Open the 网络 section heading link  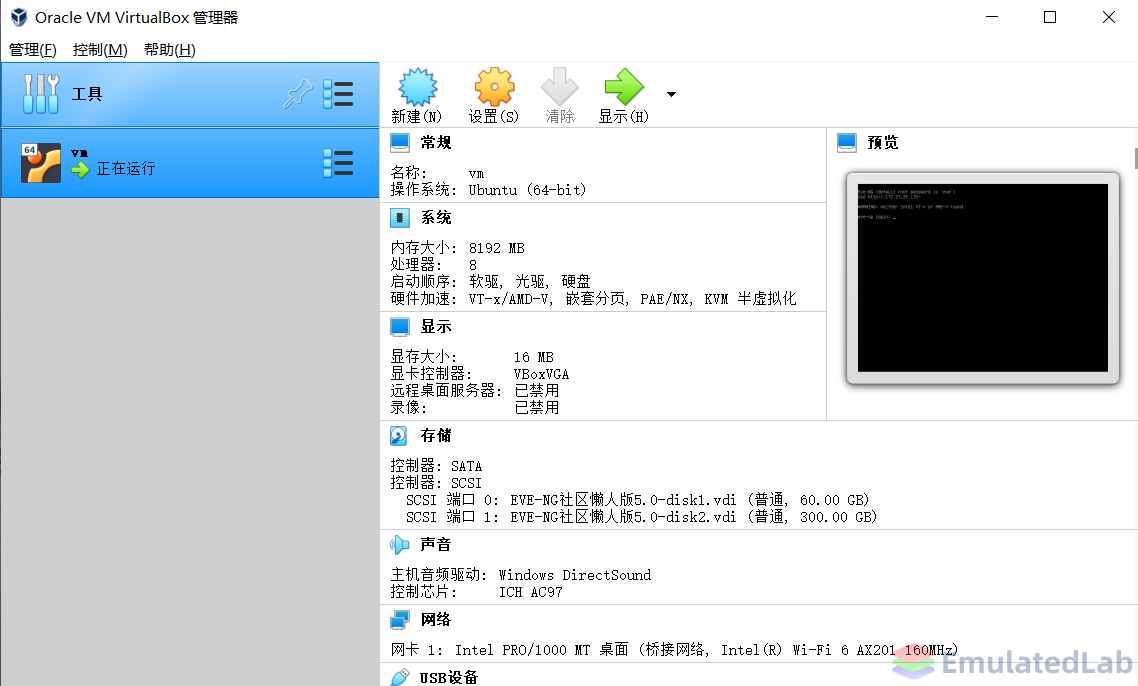pyautogui.click(x=436, y=620)
